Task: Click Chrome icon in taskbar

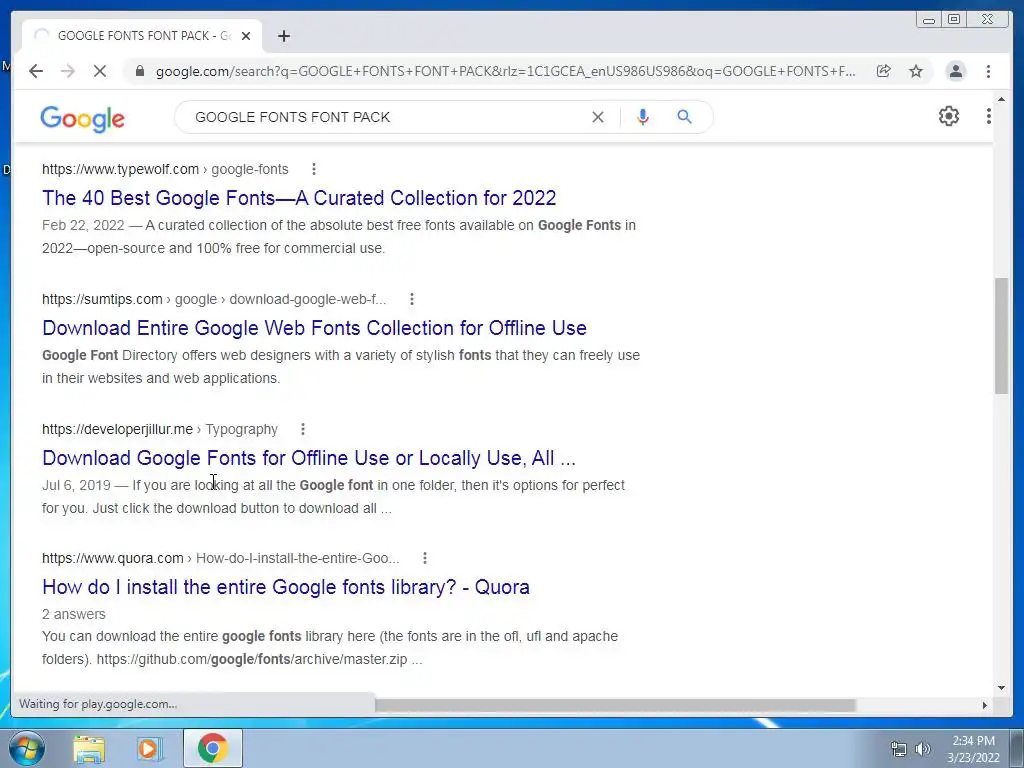Action: [x=213, y=748]
